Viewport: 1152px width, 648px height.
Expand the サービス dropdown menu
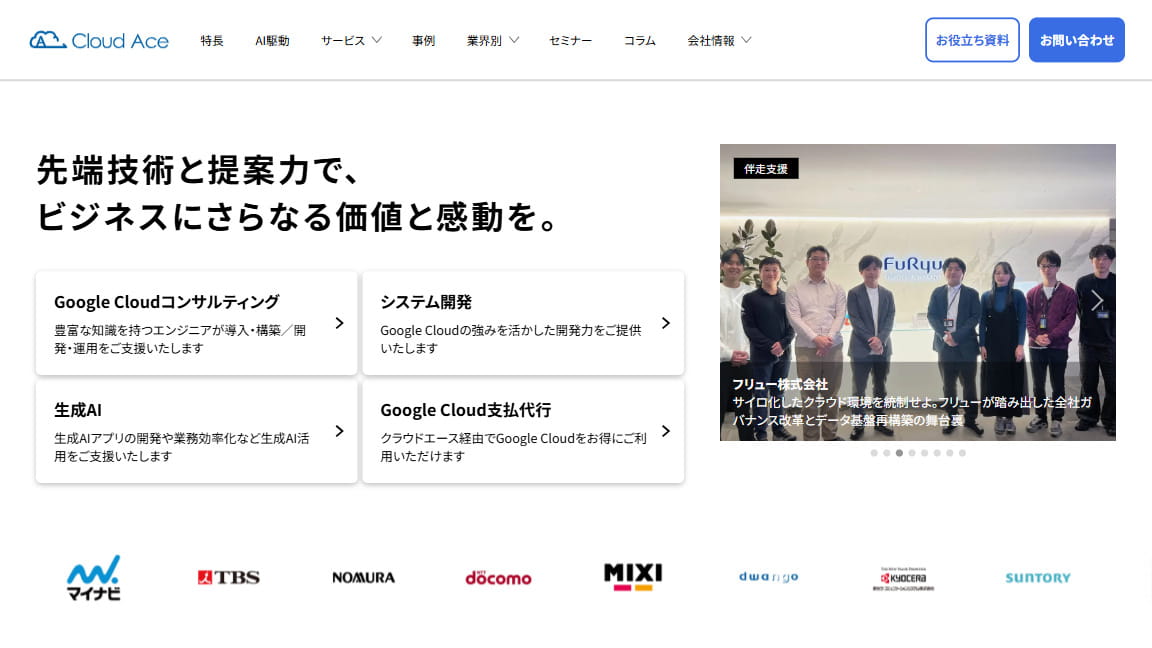[351, 40]
